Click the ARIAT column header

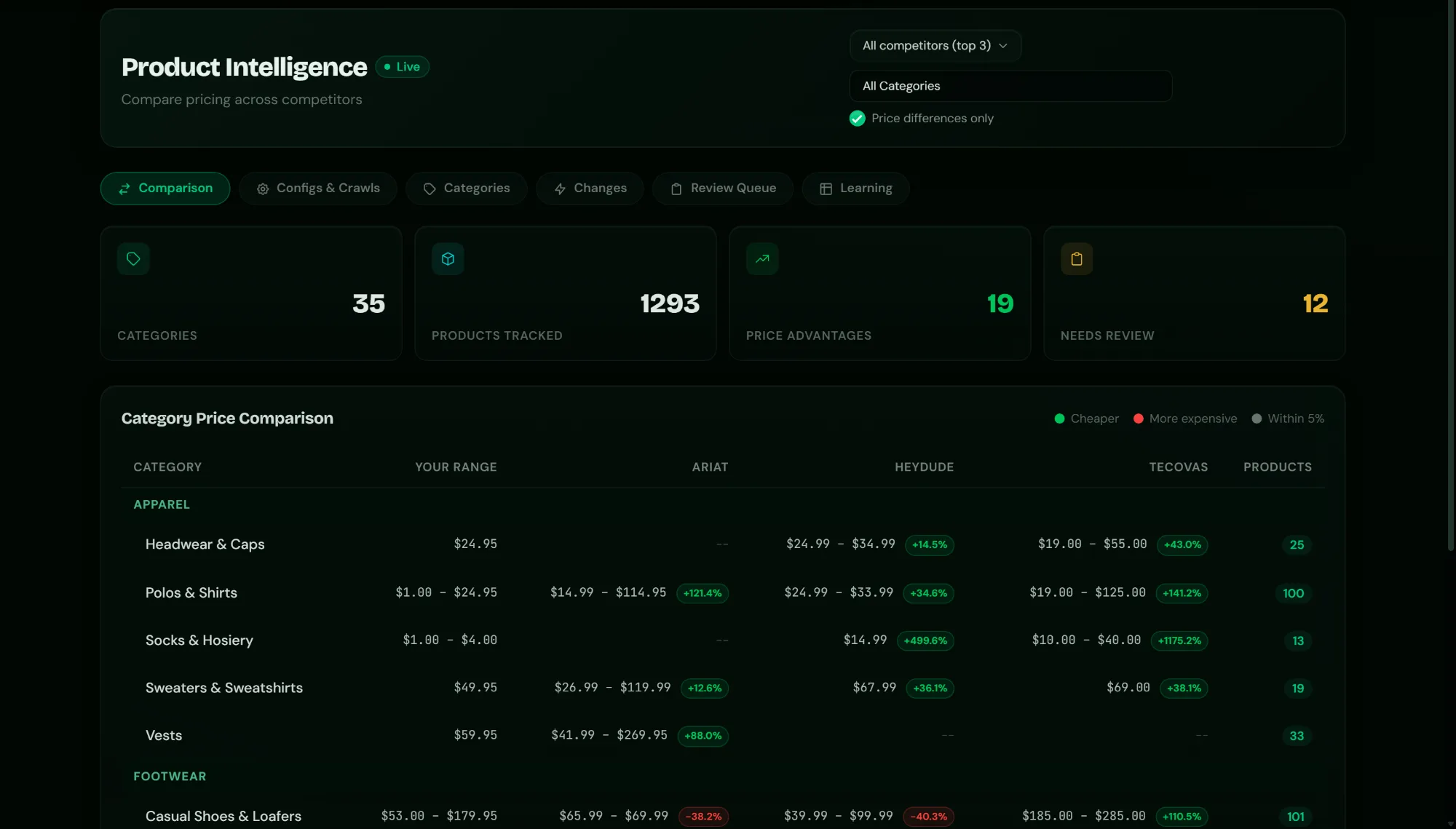click(x=710, y=467)
